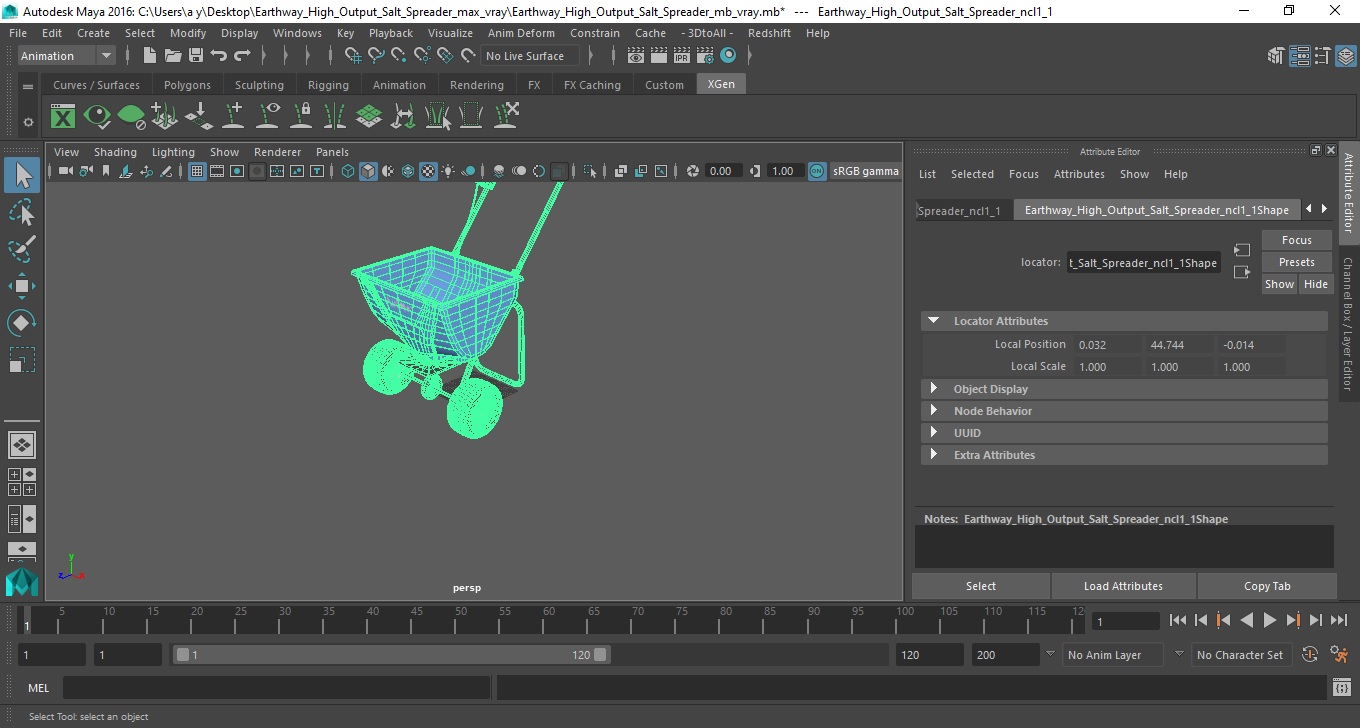Click the range slider end handle at 120
Screen dimensions: 1360x728
(600, 655)
